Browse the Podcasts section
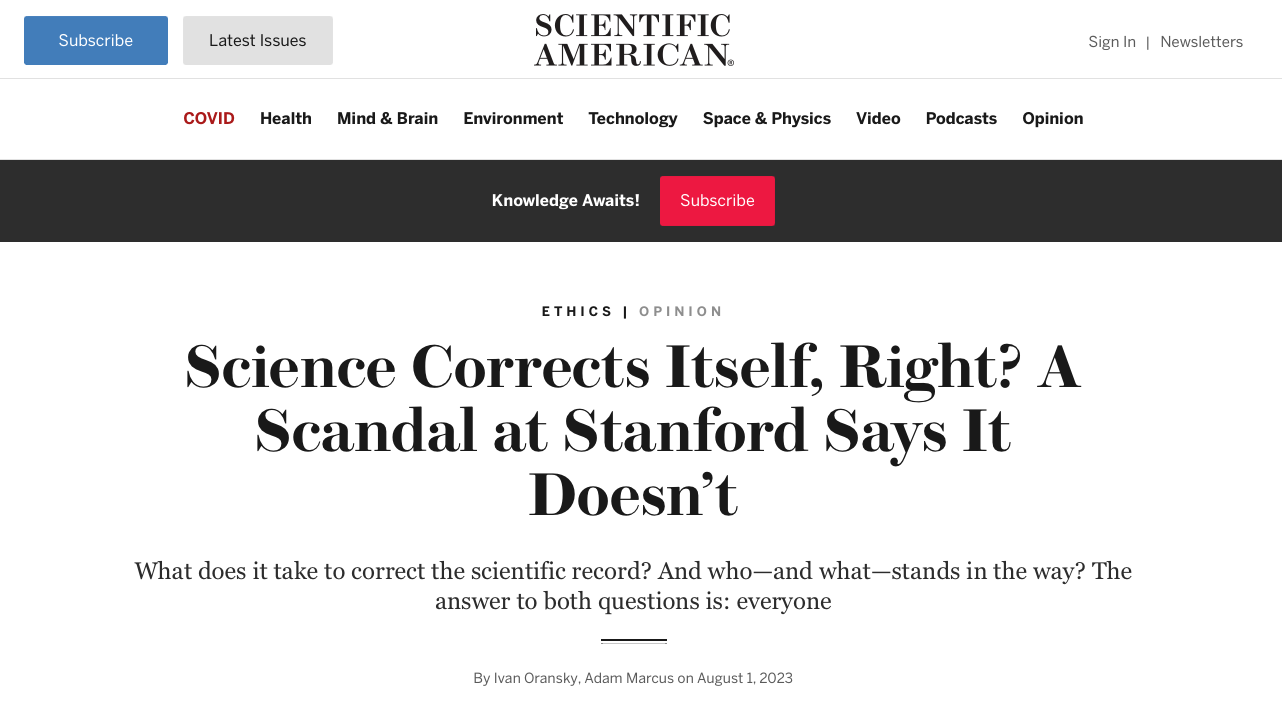Image resolution: width=1282 pixels, height=705 pixels. tap(961, 118)
